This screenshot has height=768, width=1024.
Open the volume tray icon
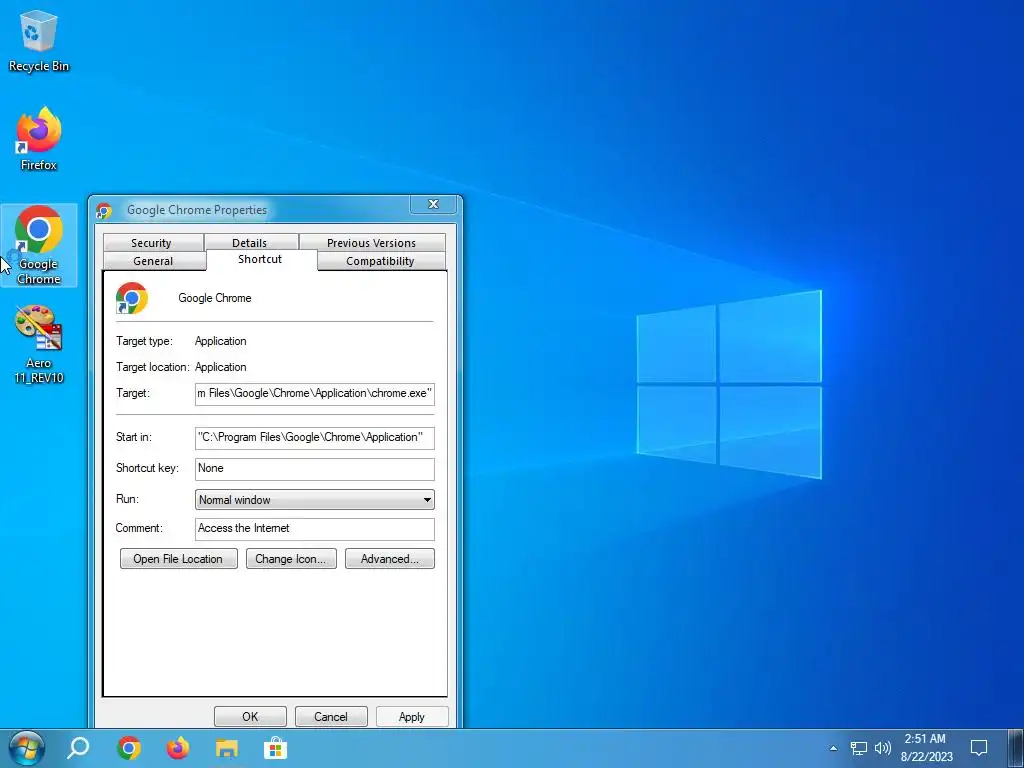882,748
